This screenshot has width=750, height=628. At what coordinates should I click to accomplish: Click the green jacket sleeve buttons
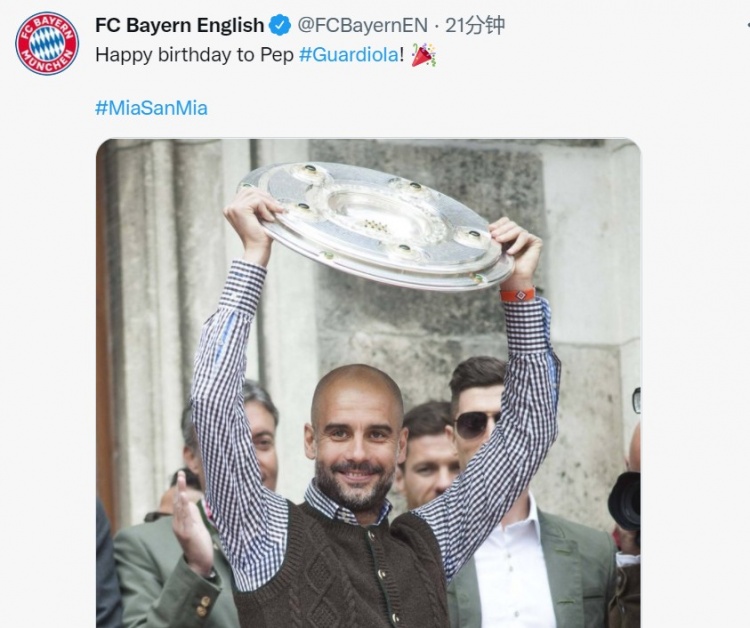click(203, 605)
